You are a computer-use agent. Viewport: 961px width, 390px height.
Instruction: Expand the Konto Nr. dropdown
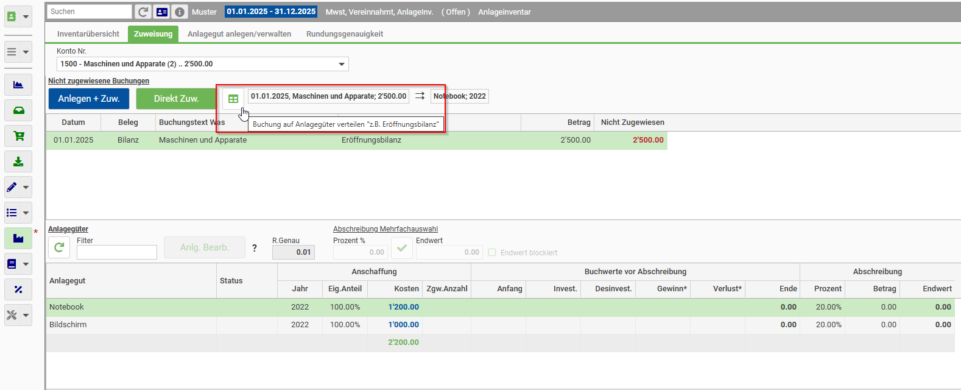(x=341, y=64)
